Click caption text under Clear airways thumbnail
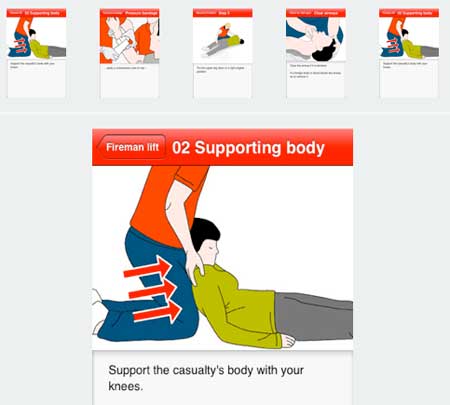 click(315, 71)
